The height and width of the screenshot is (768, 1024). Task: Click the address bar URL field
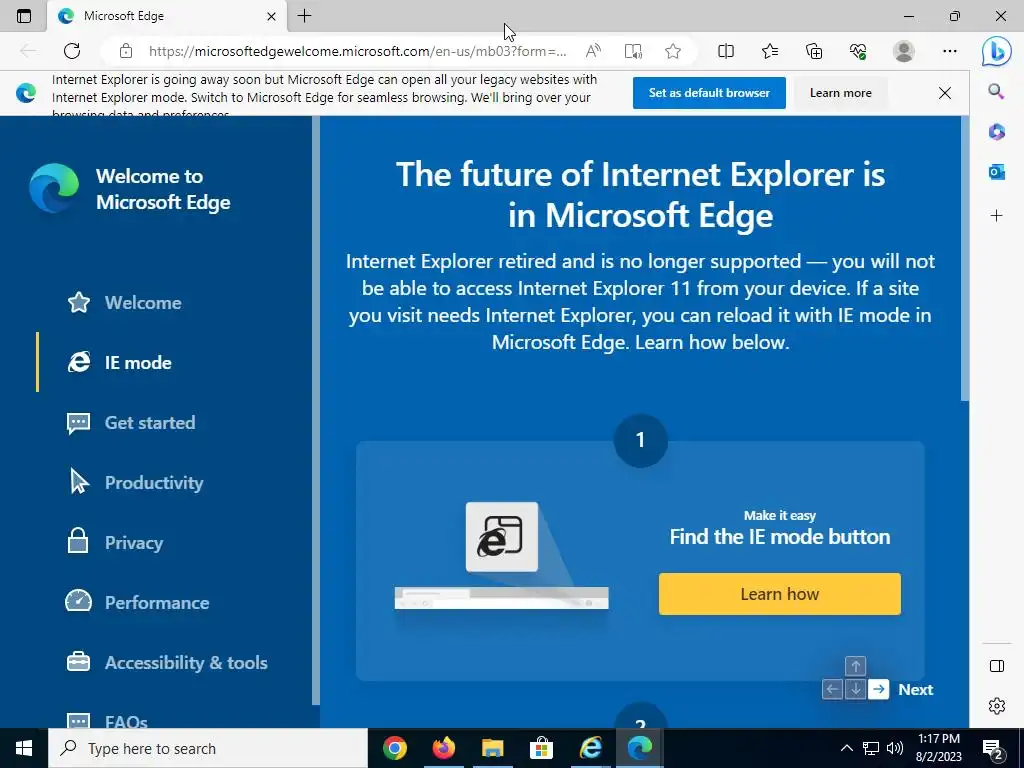pos(358,51)
